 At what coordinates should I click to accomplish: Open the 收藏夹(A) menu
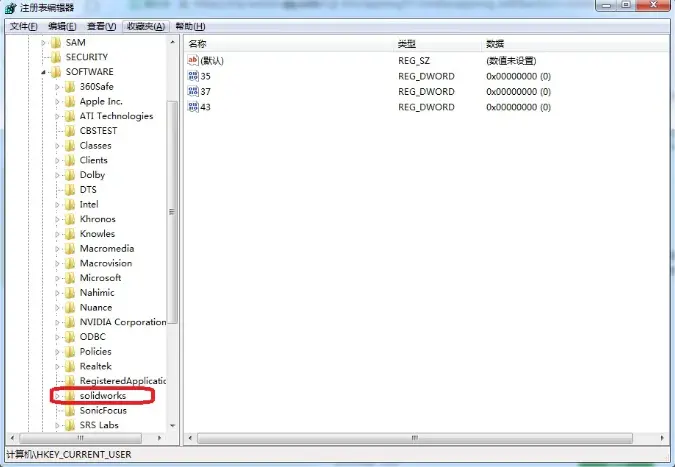point(146,26)
